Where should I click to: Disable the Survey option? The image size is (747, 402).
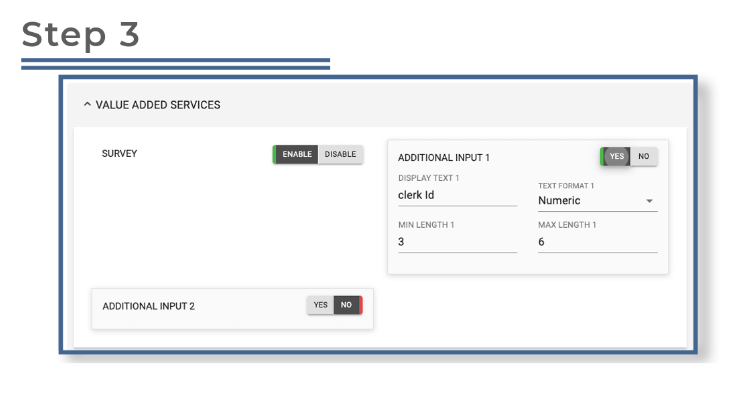click(340, 155)
